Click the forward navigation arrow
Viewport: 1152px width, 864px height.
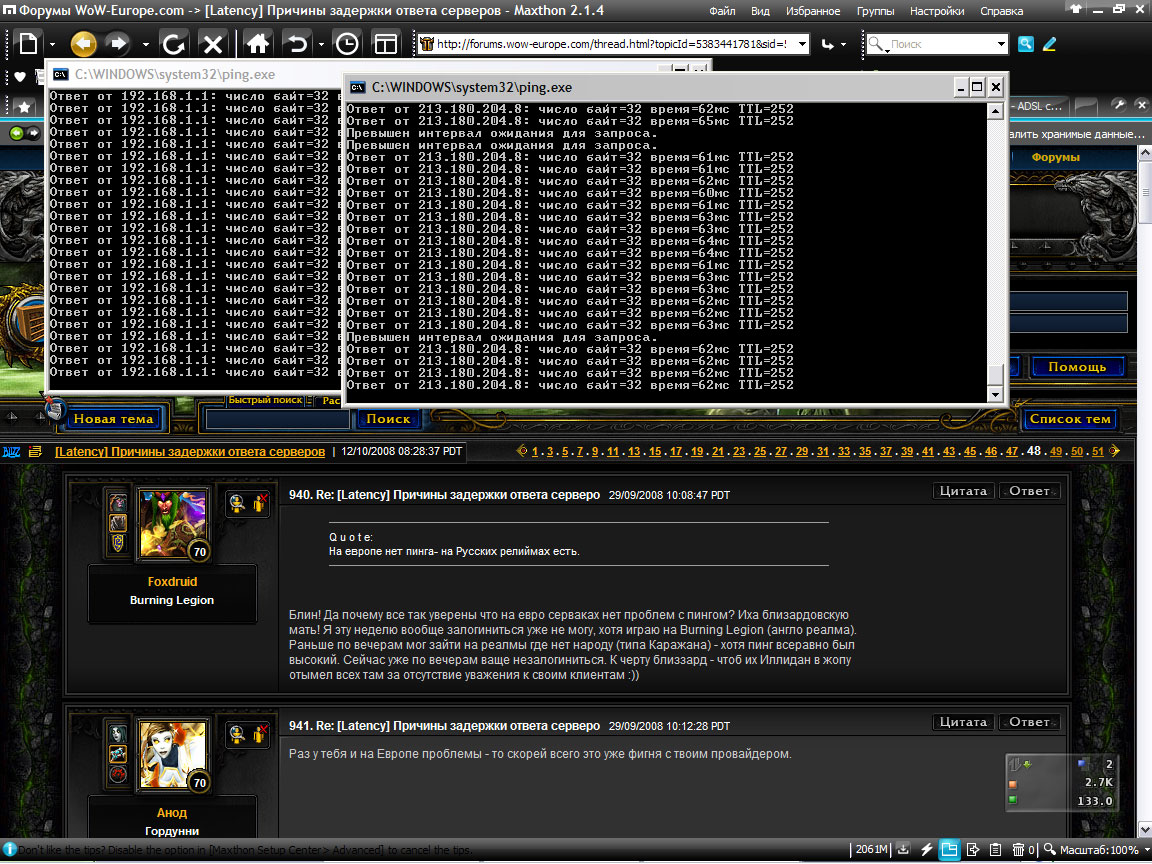point(118,44)
